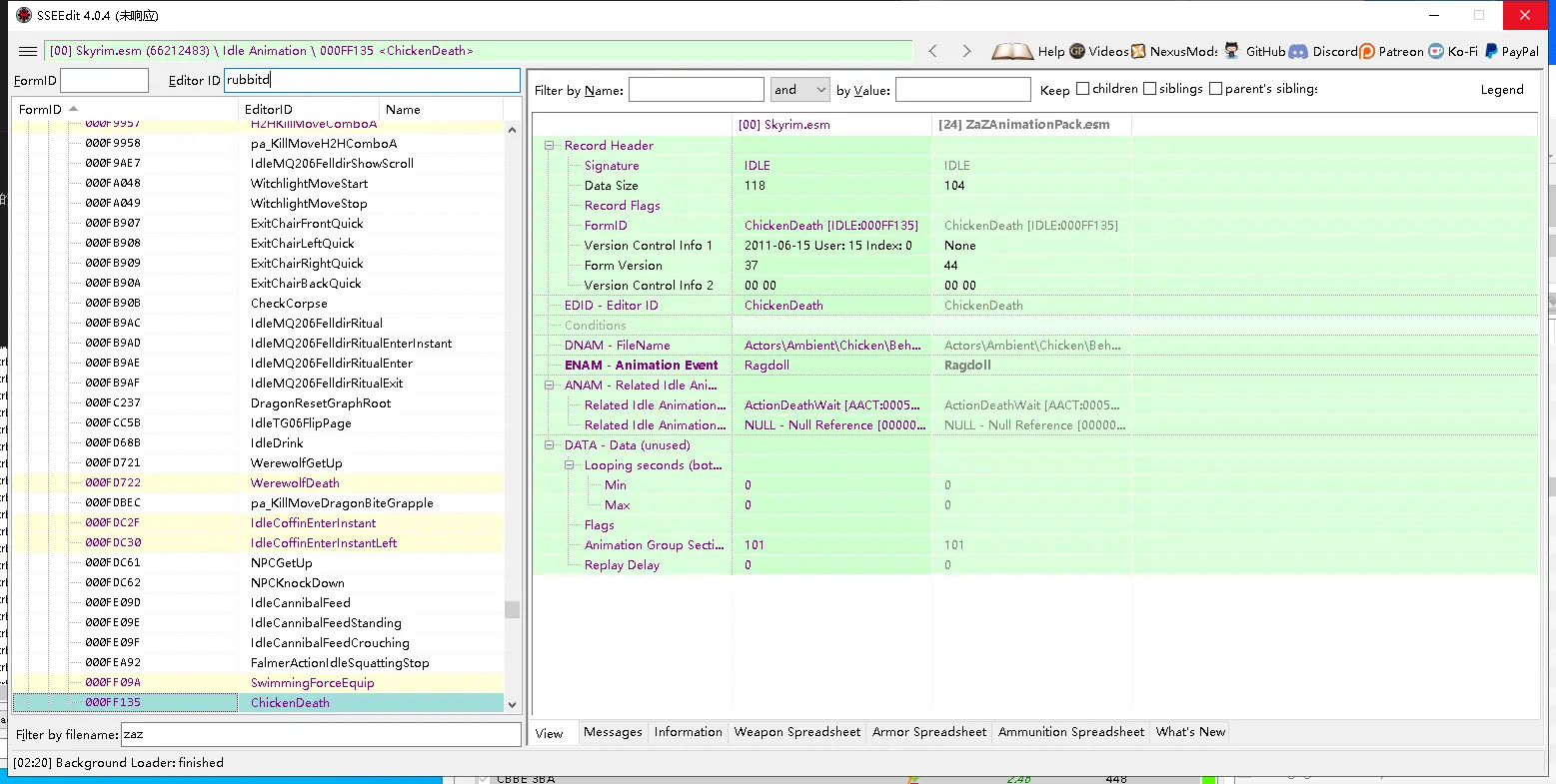Switch to the View tab
This screenshot has width=1556, height=784.
click(x=550, y=733)
